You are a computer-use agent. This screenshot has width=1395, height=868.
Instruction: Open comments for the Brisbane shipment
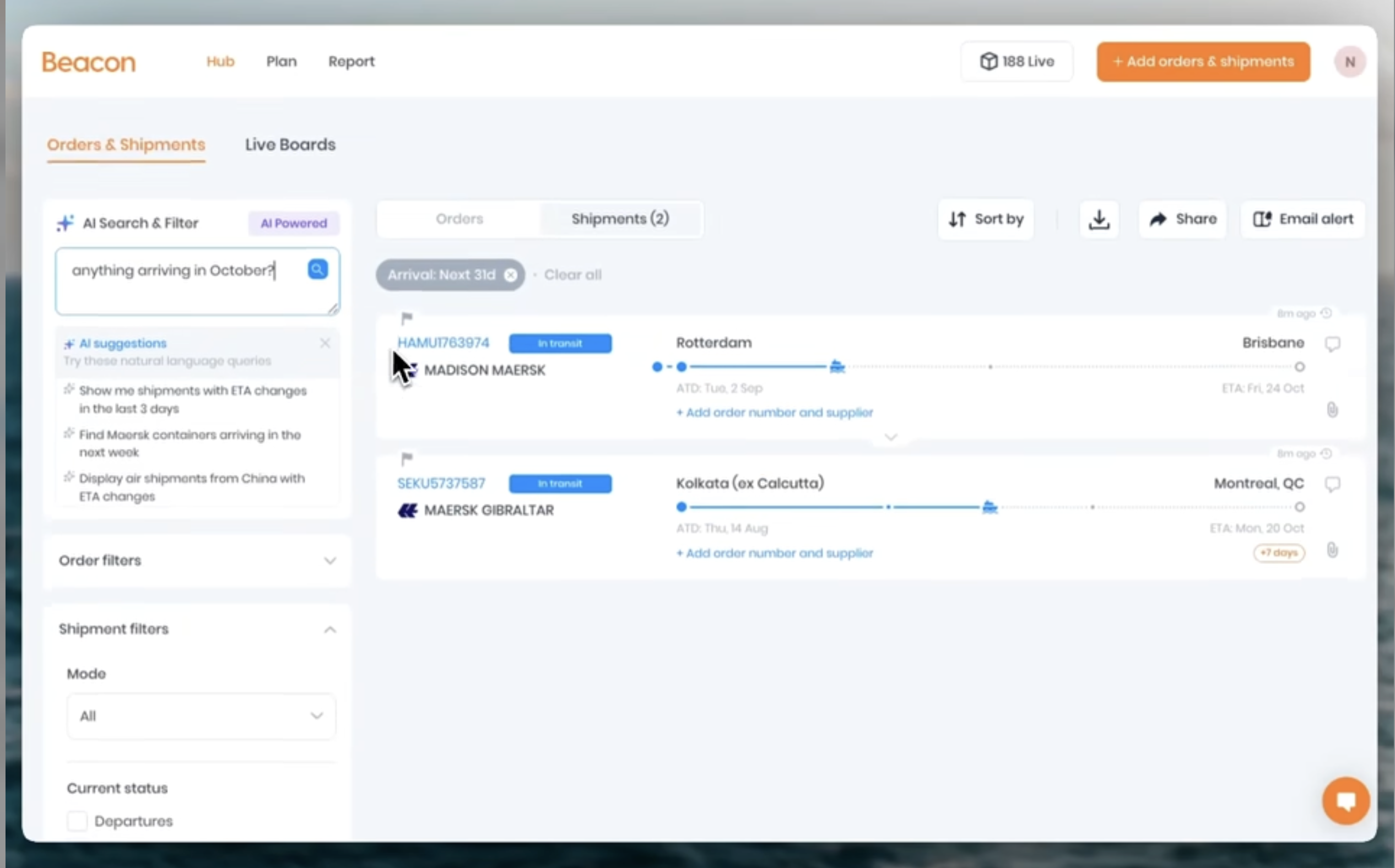tap(1332, 344)
